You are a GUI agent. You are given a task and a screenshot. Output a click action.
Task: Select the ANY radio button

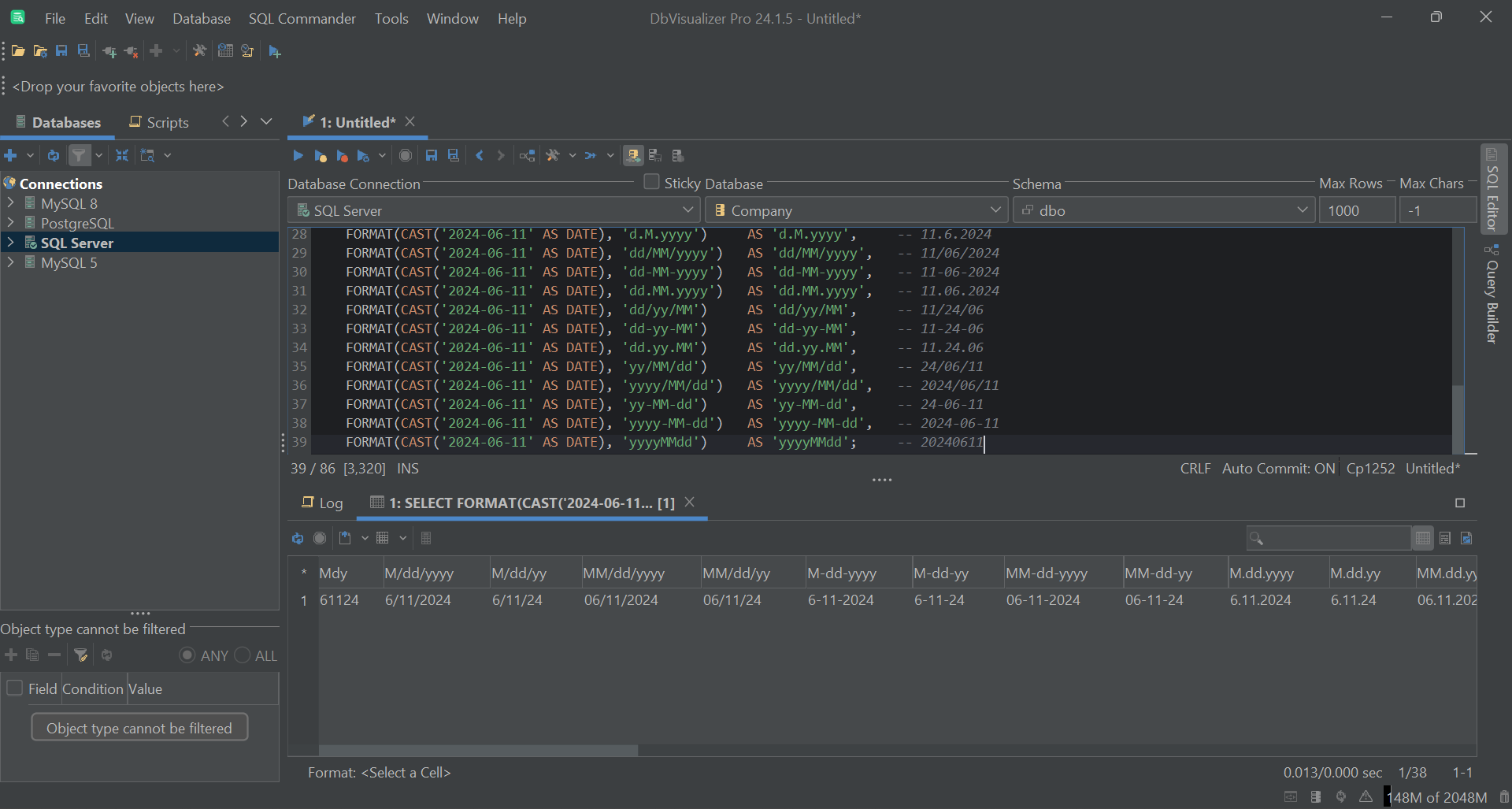click(187, 655)
